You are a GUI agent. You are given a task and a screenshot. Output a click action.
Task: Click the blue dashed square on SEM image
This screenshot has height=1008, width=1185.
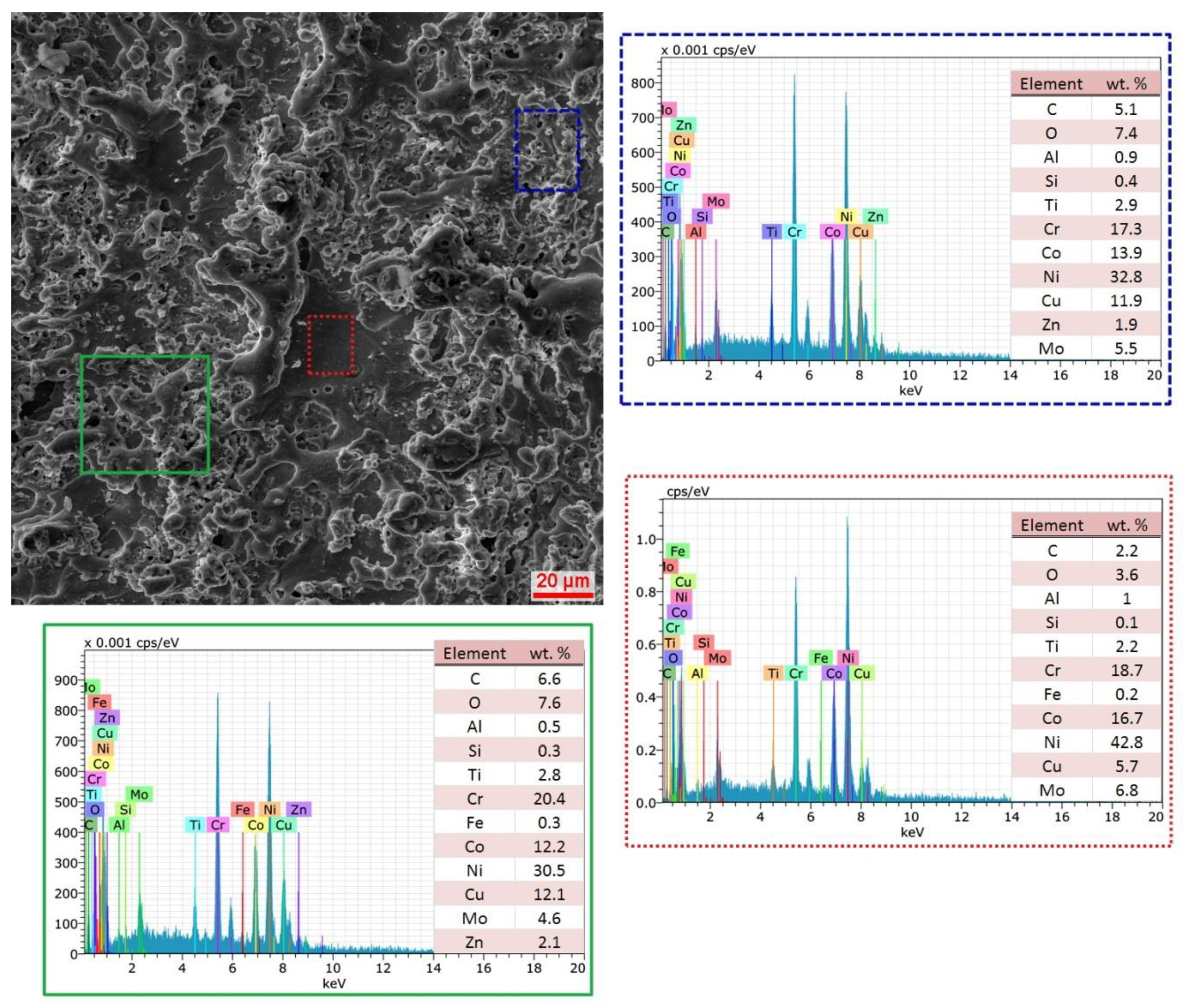tap(547, 150)
